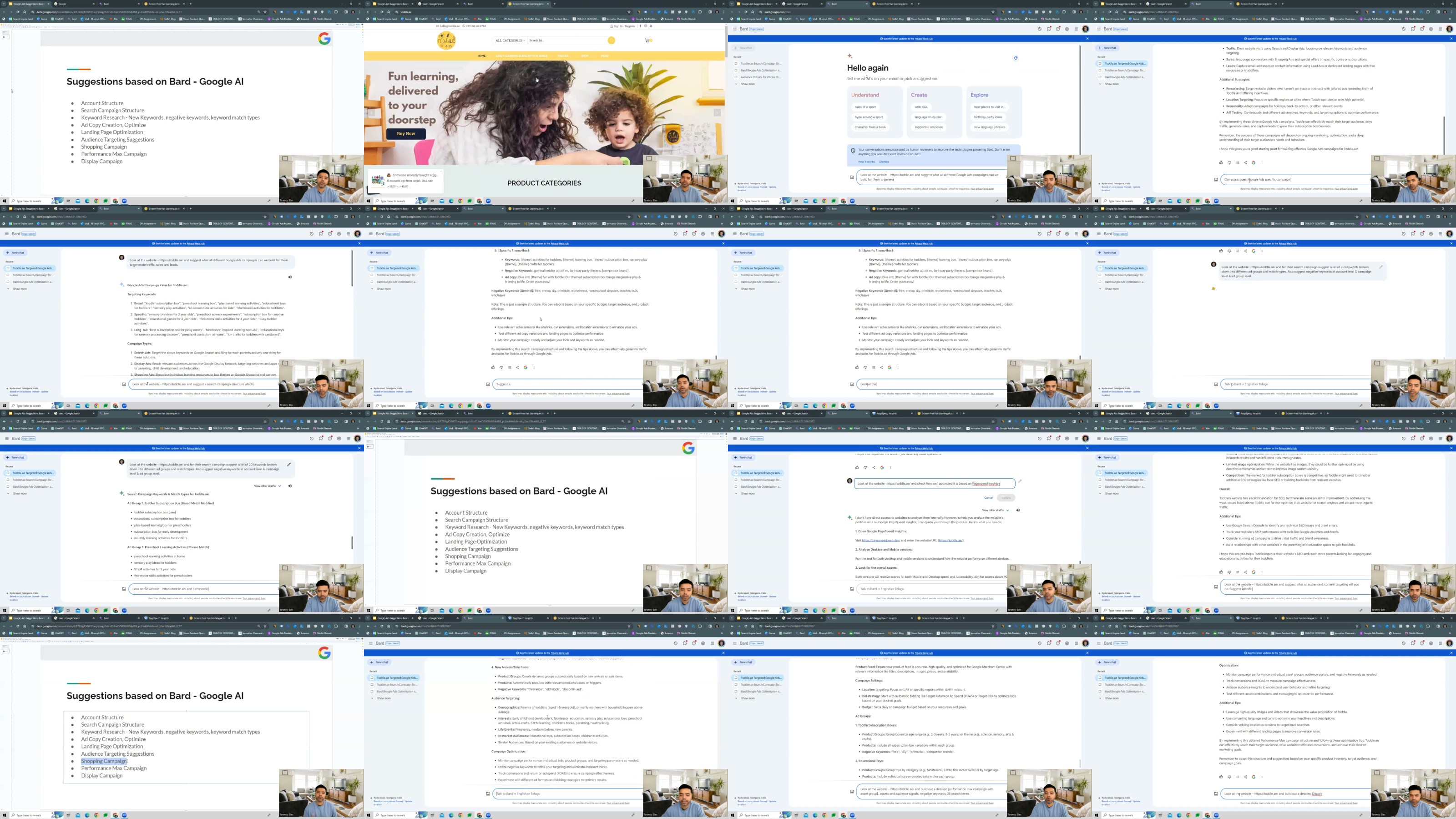Image resolution: width=1456 pixels, height=819 pixels.
Task: Open the Toddle shopping cart icon
Action: 647,40
